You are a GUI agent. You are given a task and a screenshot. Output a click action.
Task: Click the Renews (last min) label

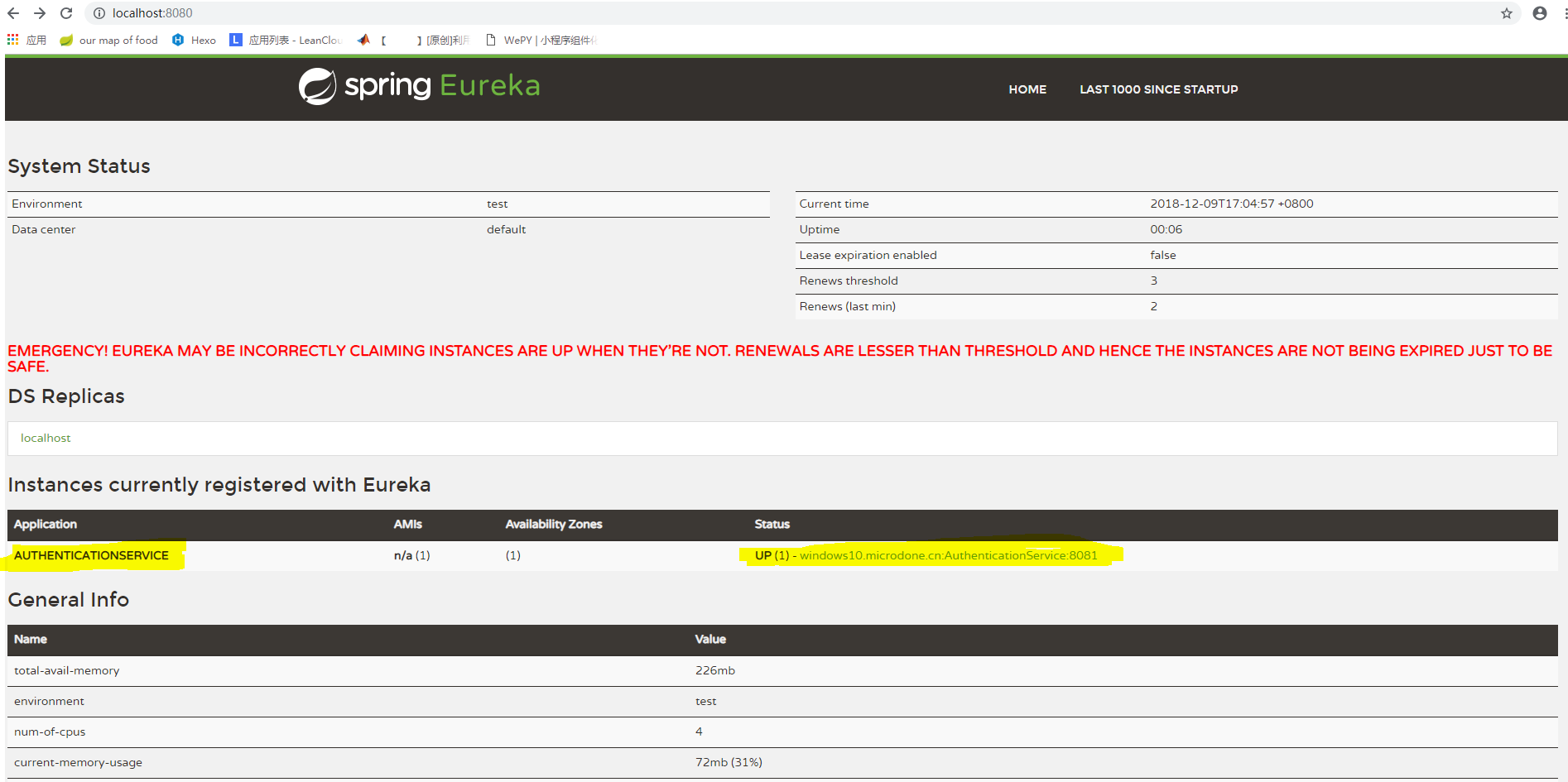848,306
